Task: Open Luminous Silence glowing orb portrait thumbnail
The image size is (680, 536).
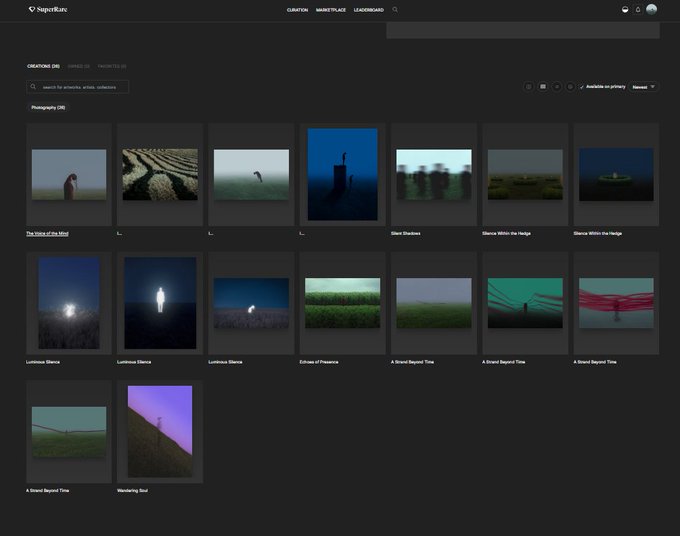Action: pos(69,303)
